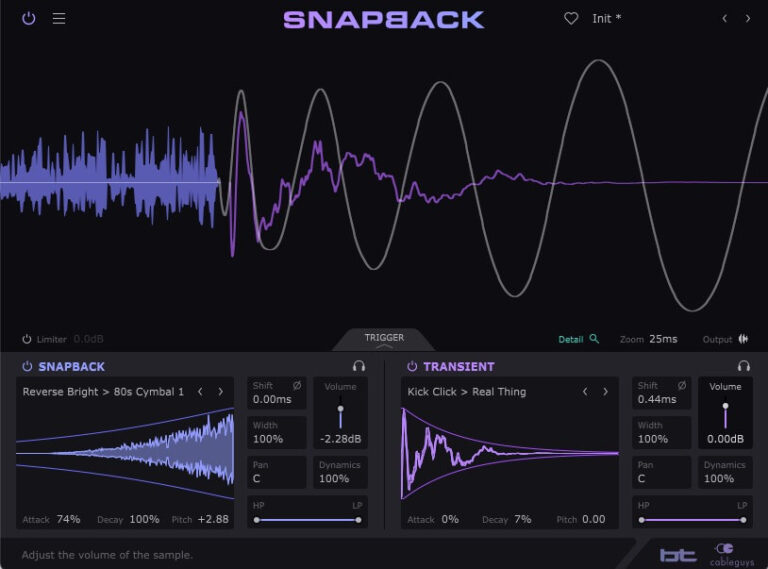Screen dimensions: 768x569
Task: Click the Output waveform icon
Action: [x=743, y=339]
